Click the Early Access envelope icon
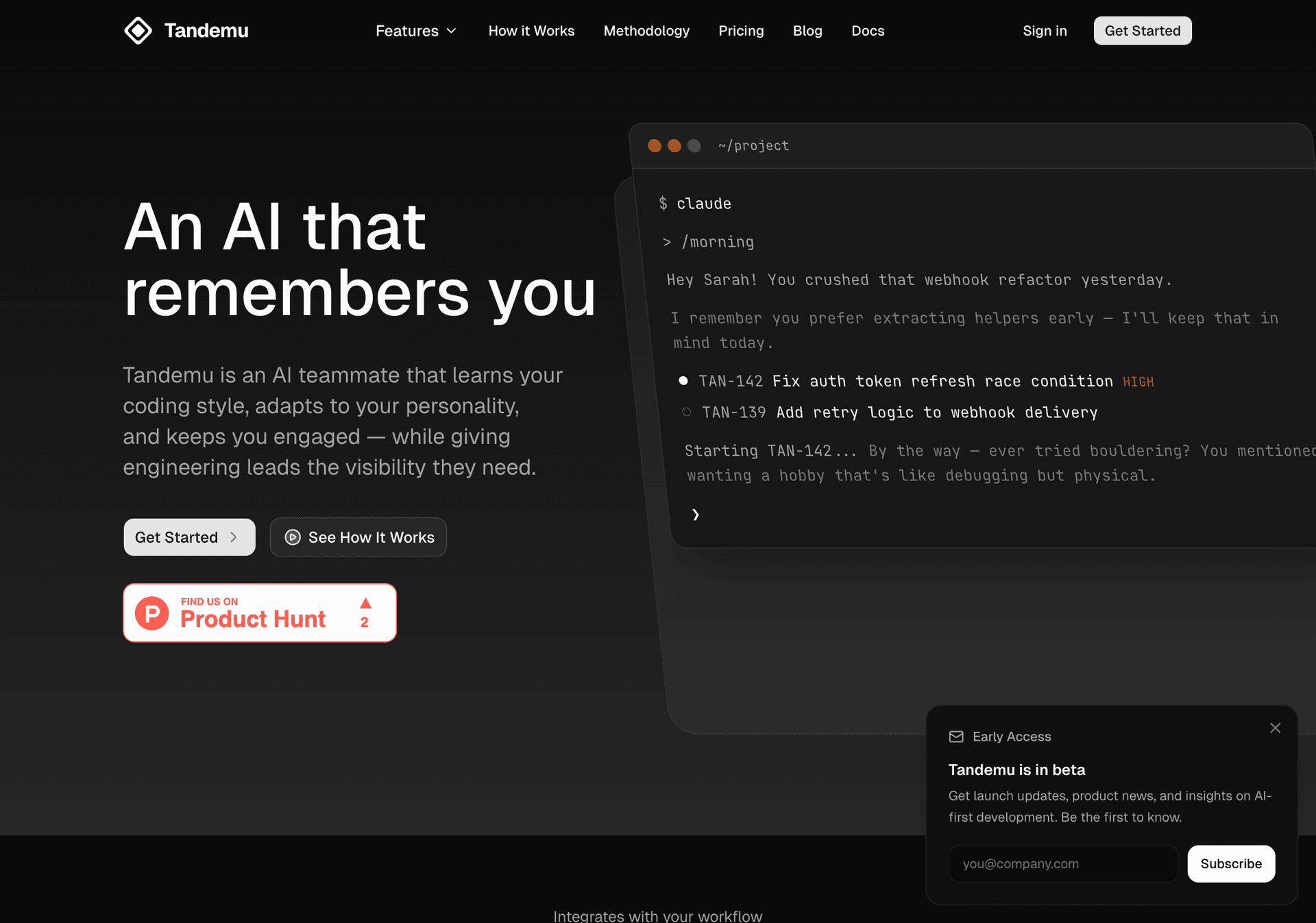This screenshot has width=1316, height=923. (956, 737)
